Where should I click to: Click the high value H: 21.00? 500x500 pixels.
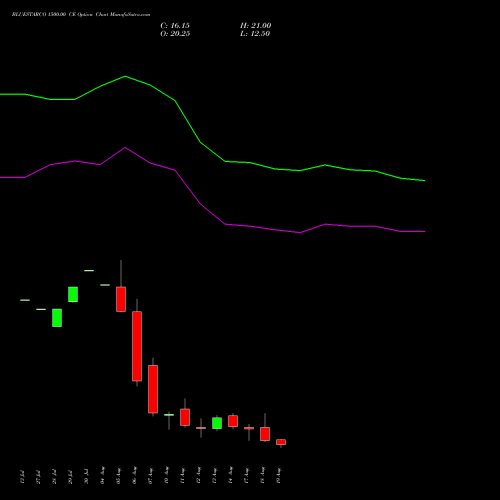coord(255,25)
